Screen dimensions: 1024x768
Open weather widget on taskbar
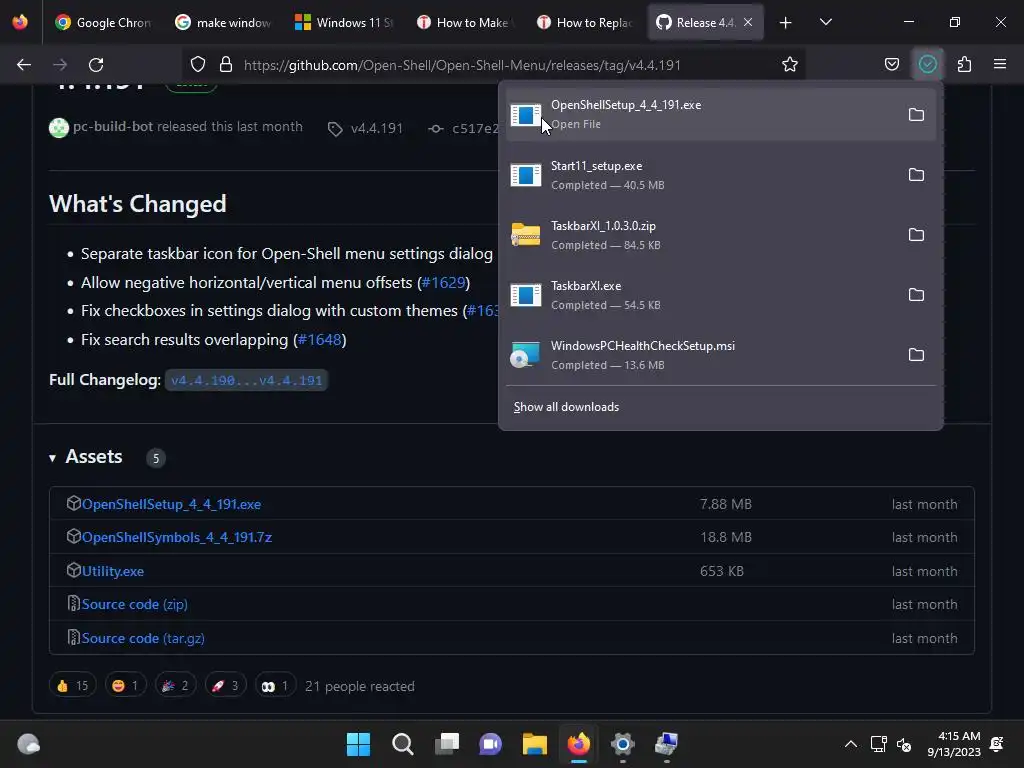tap(29, 744)
